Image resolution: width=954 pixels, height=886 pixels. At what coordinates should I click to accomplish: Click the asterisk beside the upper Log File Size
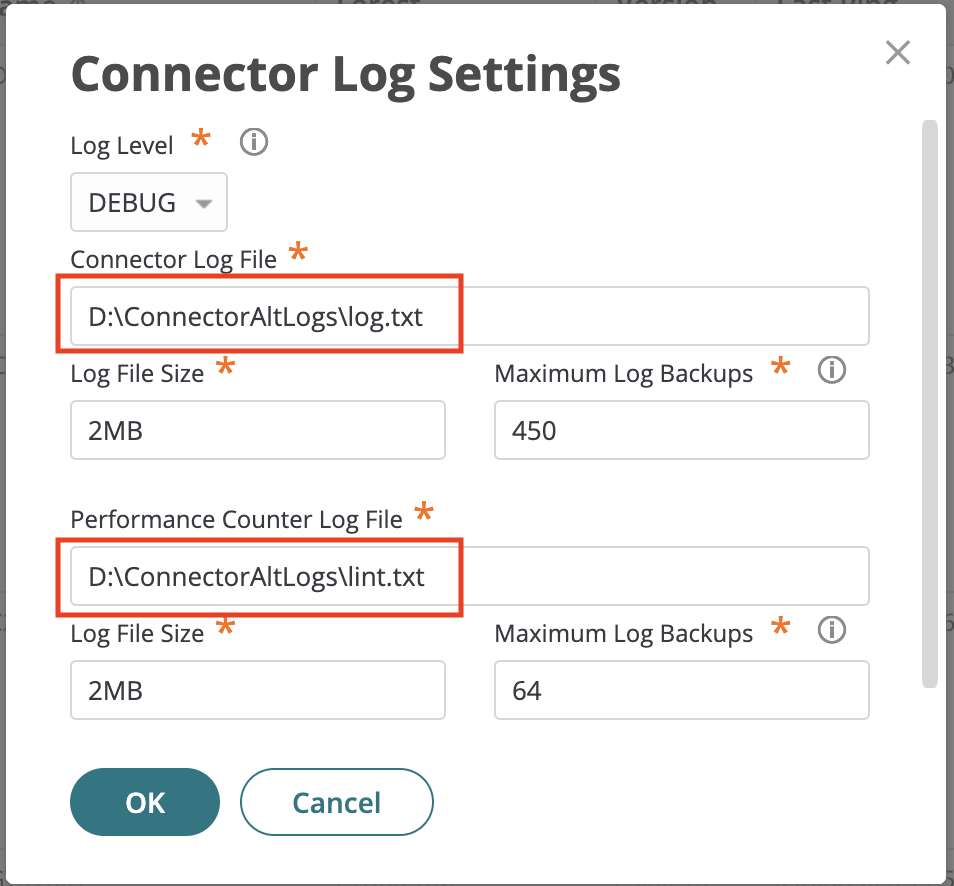[x=225, y=367]
